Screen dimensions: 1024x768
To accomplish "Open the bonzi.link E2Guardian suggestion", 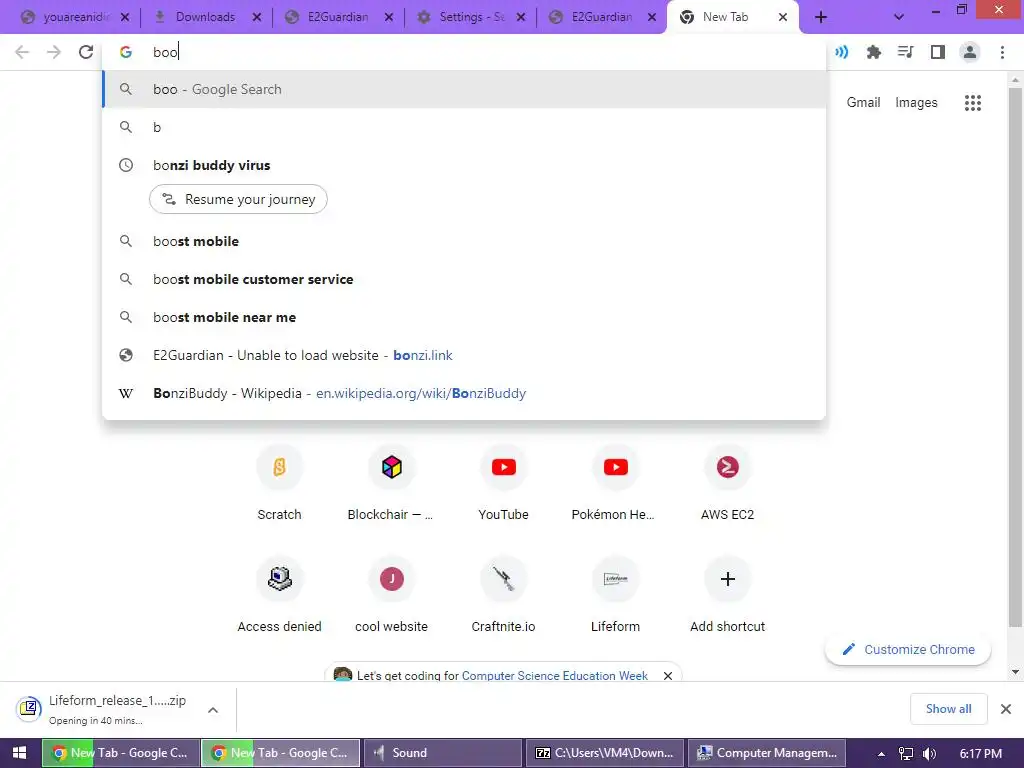I will [464, 355].
